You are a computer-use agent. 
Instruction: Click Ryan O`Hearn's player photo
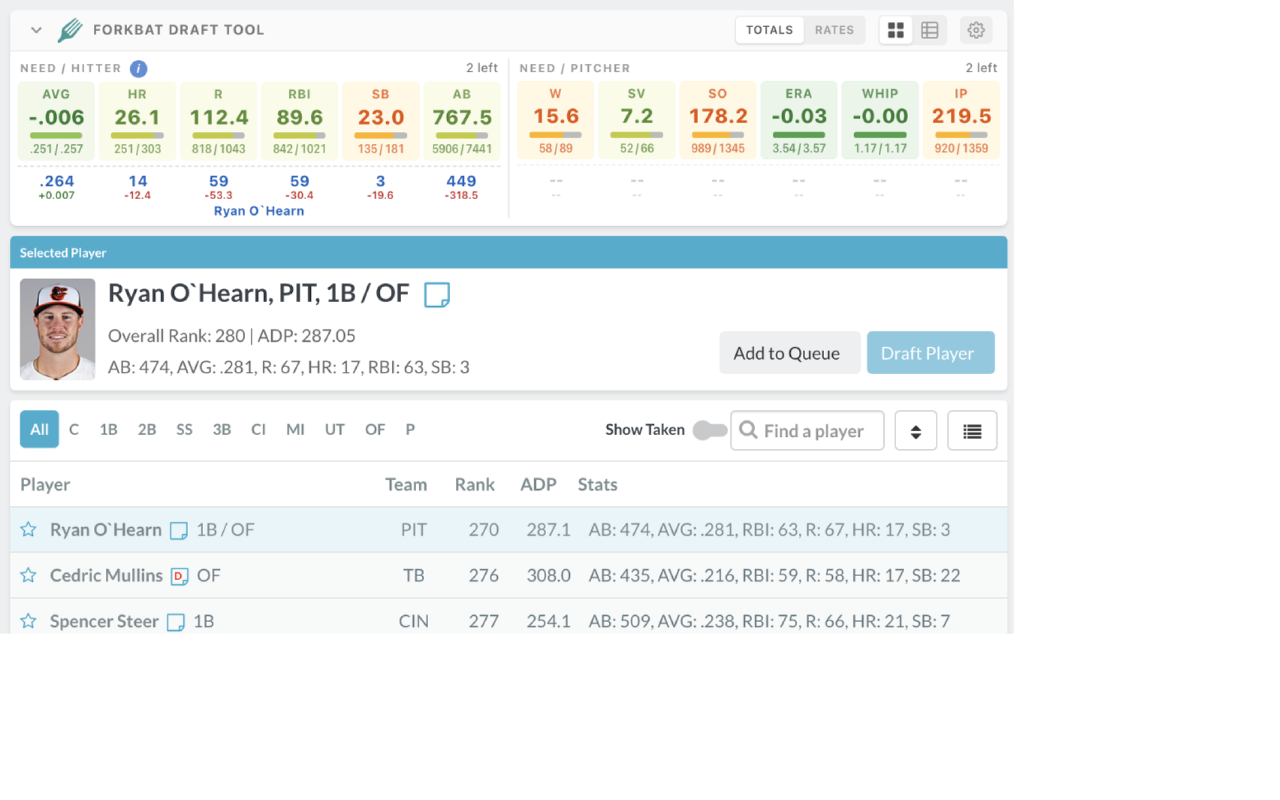click(58, 329)
